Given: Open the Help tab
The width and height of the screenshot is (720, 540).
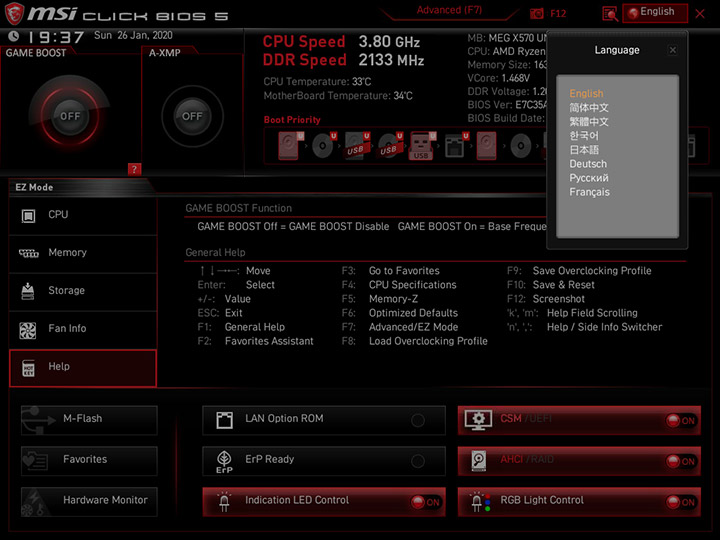Looking at the screenshot, I should click(83, 368).
